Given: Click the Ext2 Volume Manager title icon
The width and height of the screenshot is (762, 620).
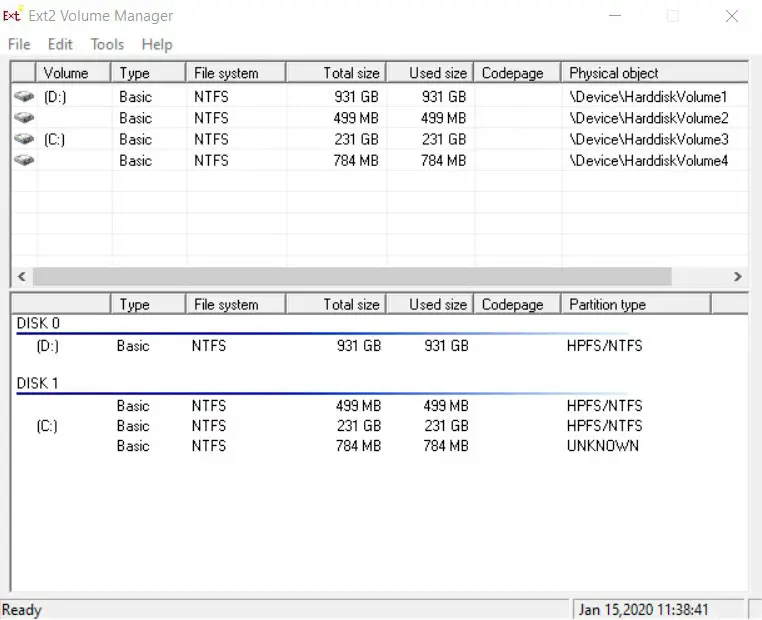Looking at the screenshot, I should 12,15.
